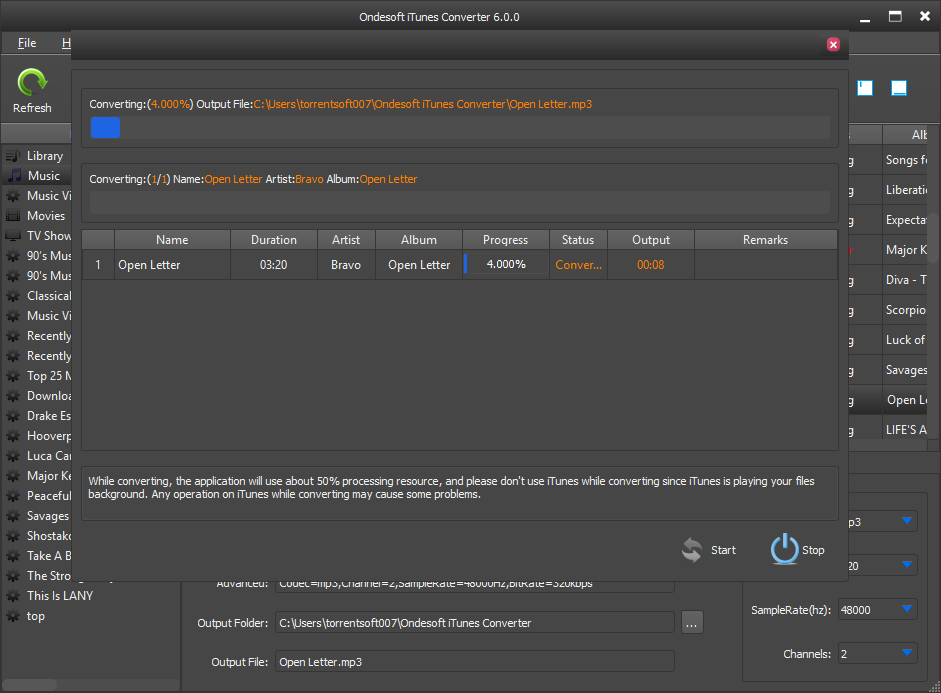Open the File menu
This screenshot has width=941, height=693.
coord(26,43)
